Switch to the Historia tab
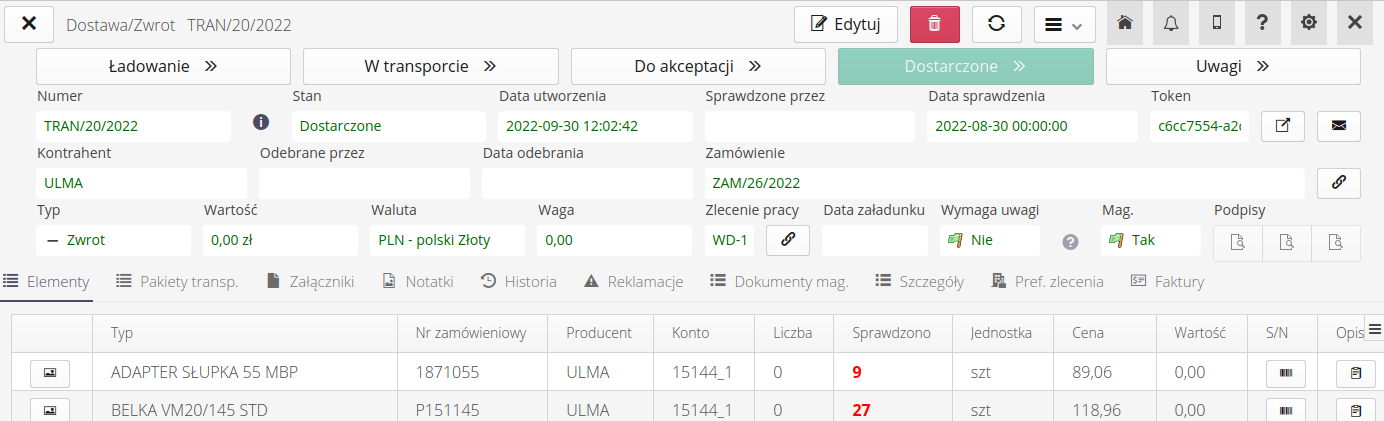The height and width of the screenshot is (421, 1384). (518, 282)
